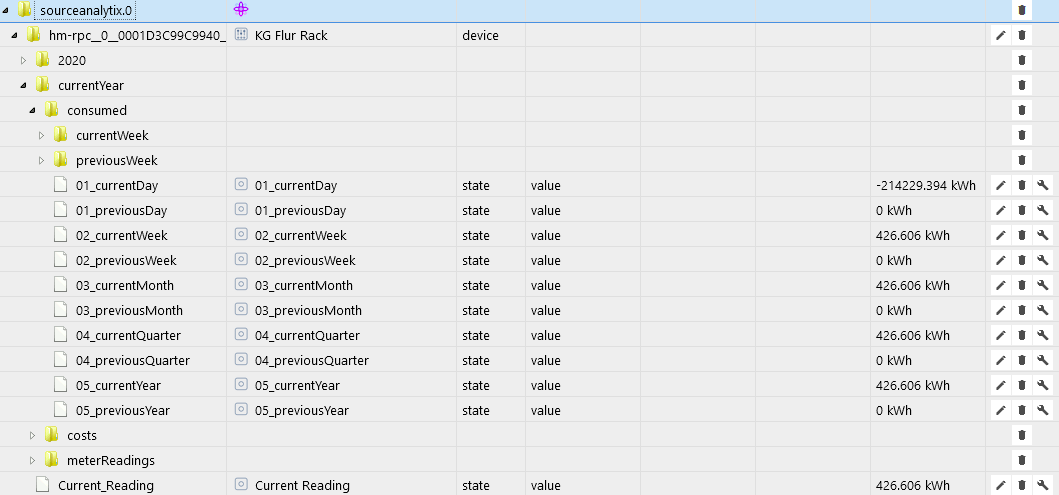Select the 05_previousYear tree item

123,410
